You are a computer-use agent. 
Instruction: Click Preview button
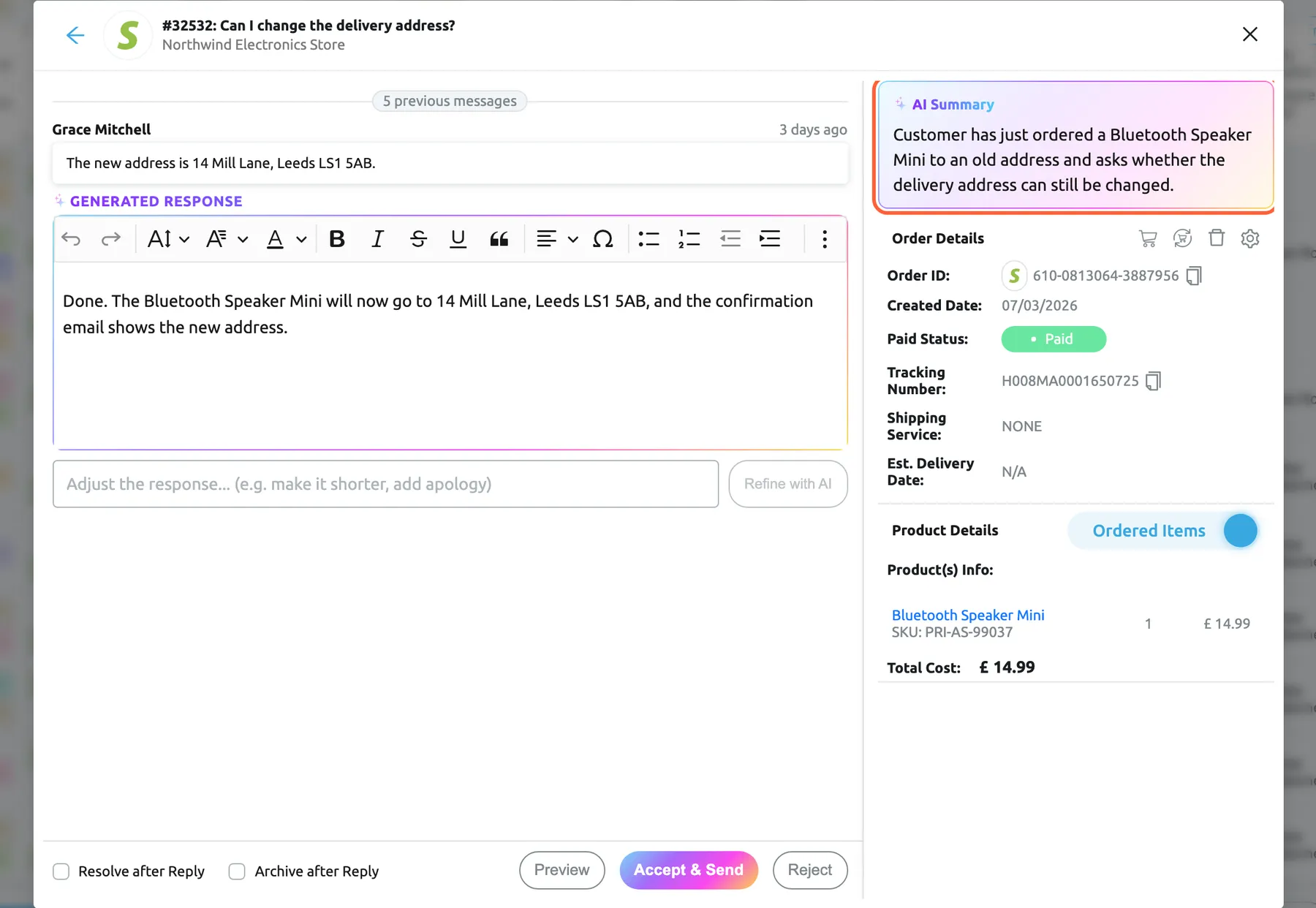[561, 870]
